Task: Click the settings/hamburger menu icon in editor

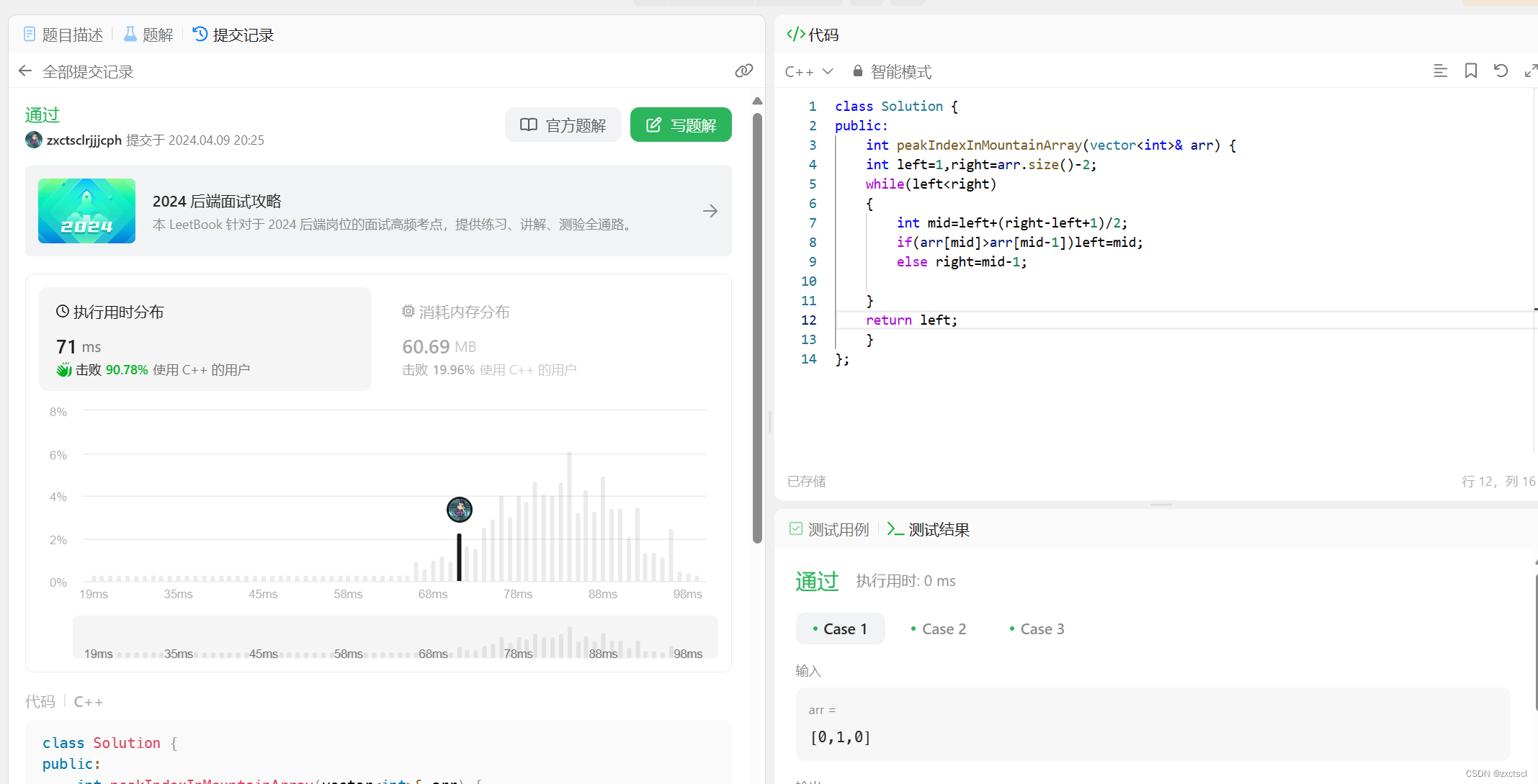Action: [x=1440, y=71]
